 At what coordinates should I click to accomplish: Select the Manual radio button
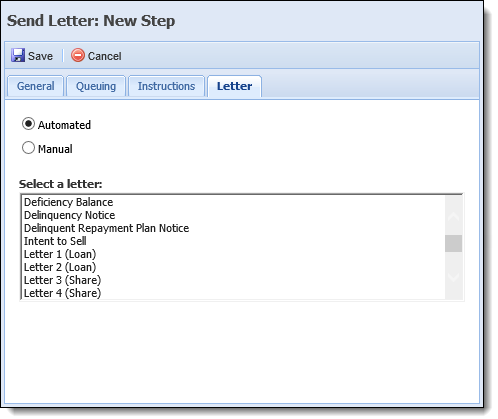28,148
